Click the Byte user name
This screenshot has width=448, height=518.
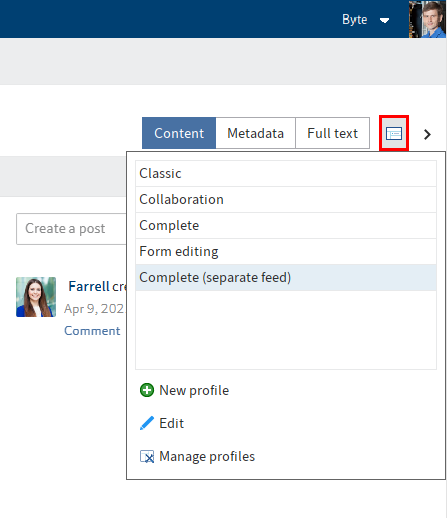pos(354,20)
